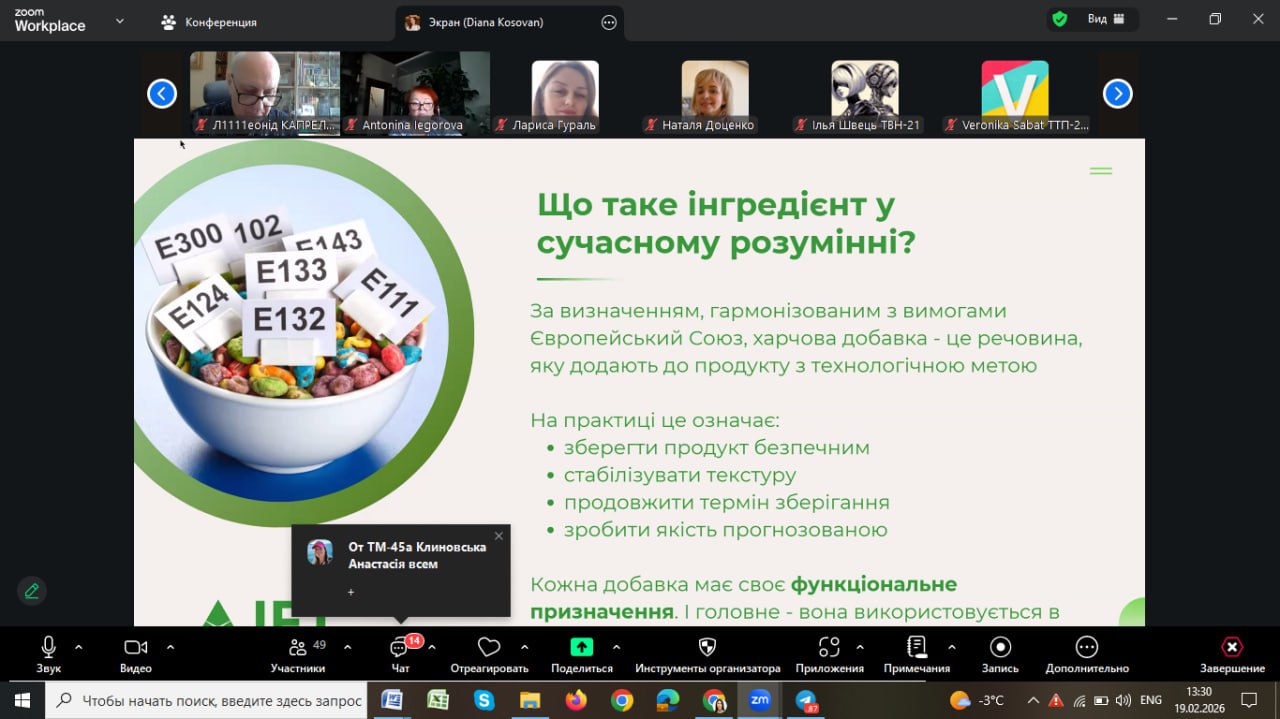Screen dimensions: 1280x719
Task: Open the Apps (Приложения) icon
Action: 829,650
